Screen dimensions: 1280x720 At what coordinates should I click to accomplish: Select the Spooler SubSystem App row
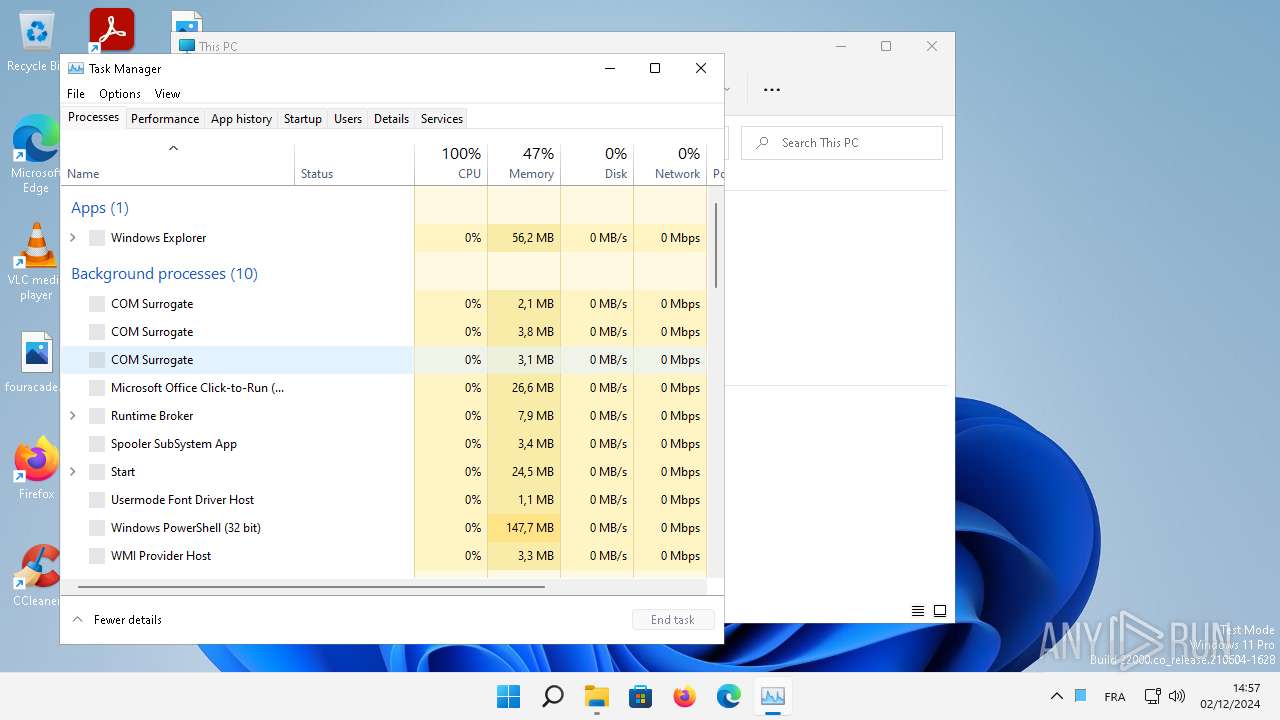384,444
